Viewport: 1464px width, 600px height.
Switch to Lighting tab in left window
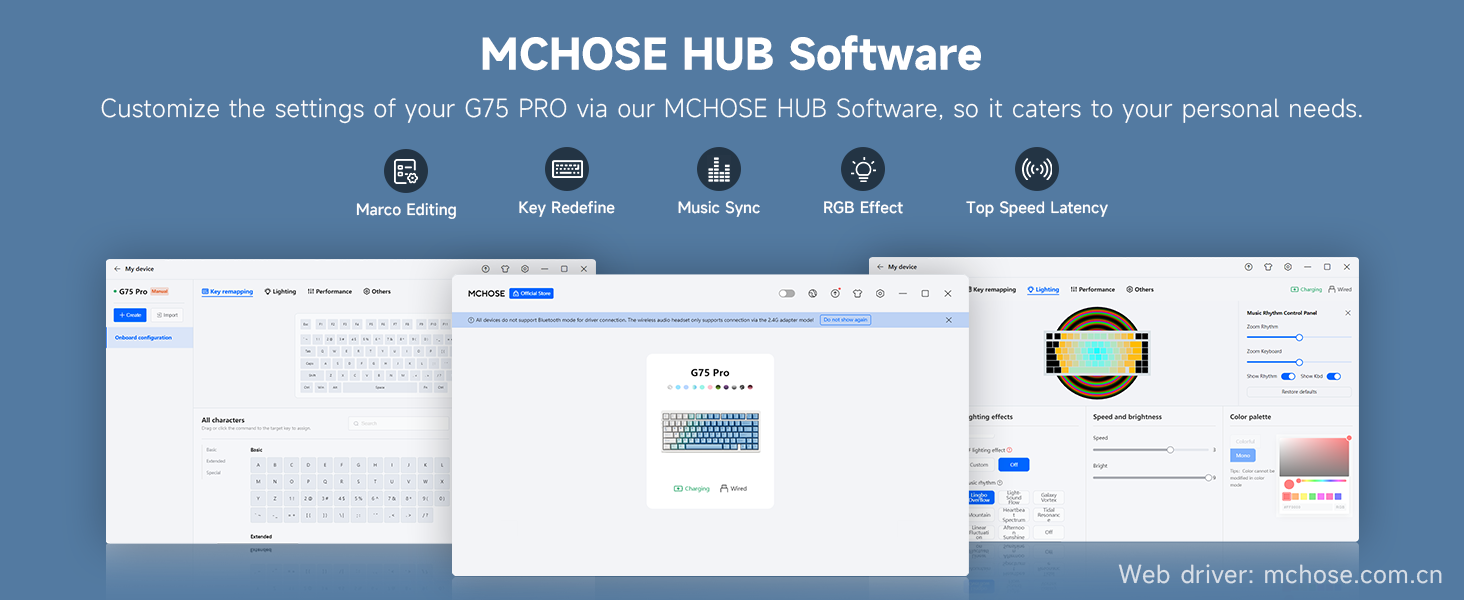(x=280, y=292)
